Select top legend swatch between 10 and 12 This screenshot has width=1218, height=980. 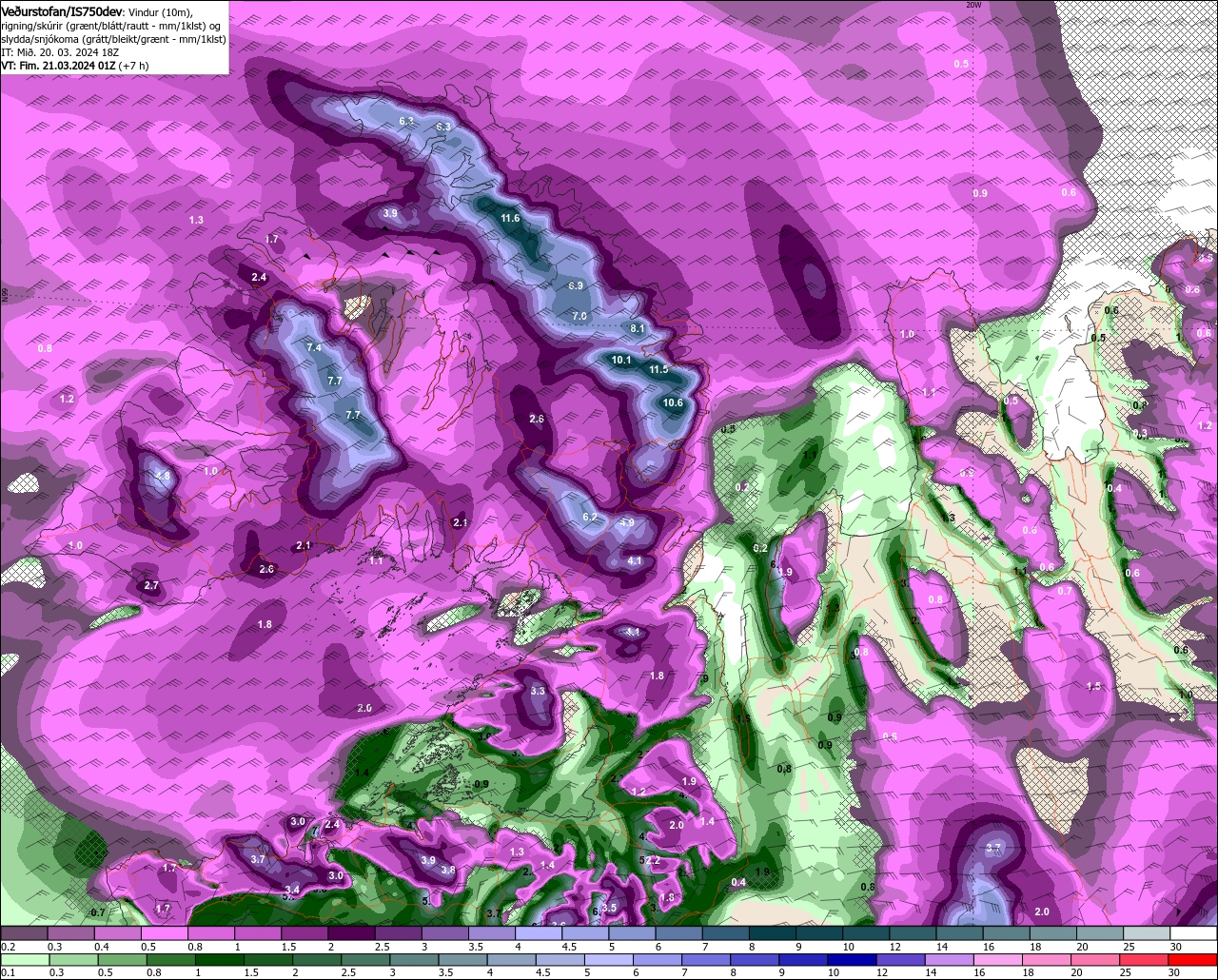coord(867,933)
